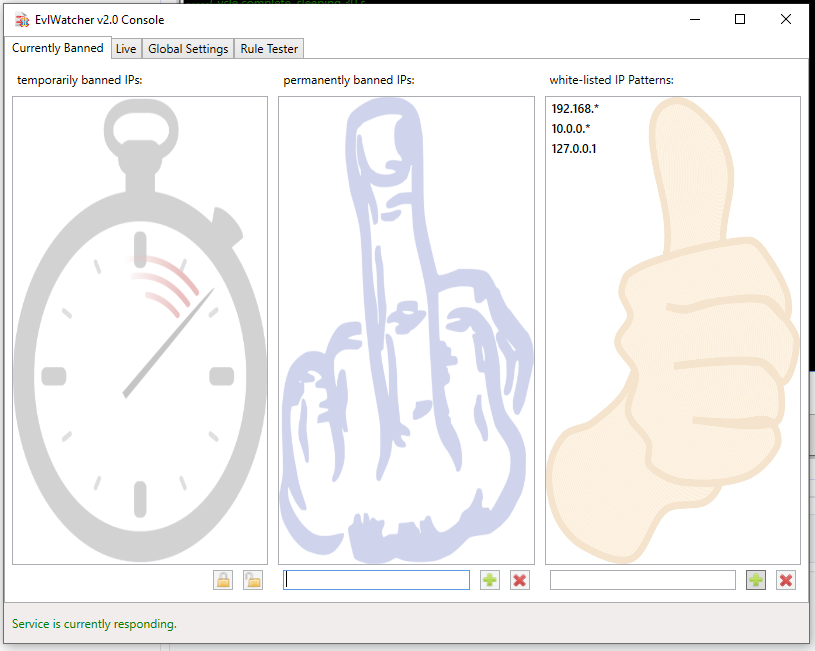Click the EvlWatcher app icon in title bar

(22, 20)
